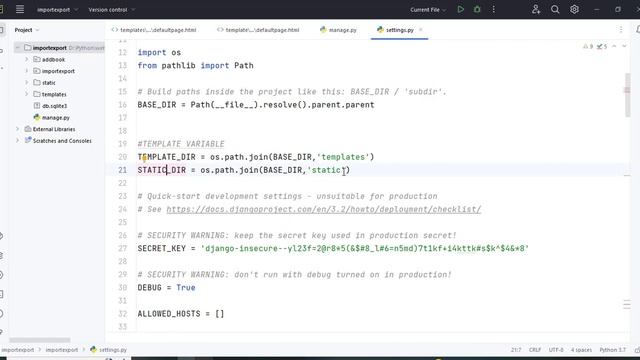The image size is (640, 360).
Task: Select the addbook folder in project tree
Action: click(x=53, y=60)
